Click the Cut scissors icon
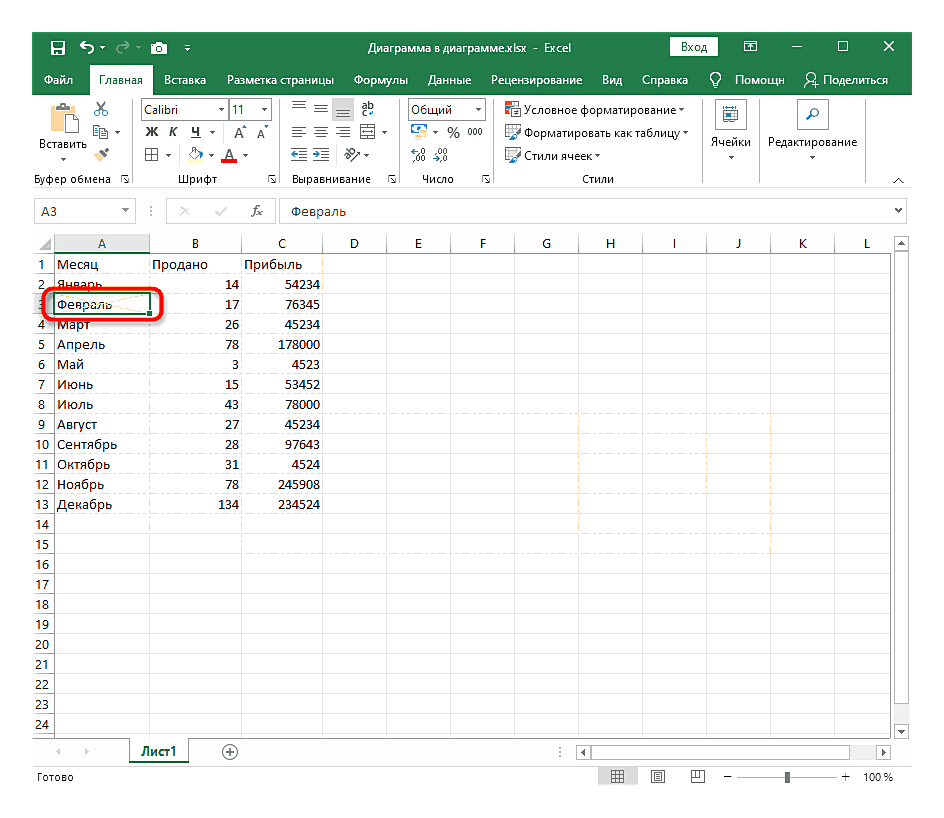 click(101, 110)
